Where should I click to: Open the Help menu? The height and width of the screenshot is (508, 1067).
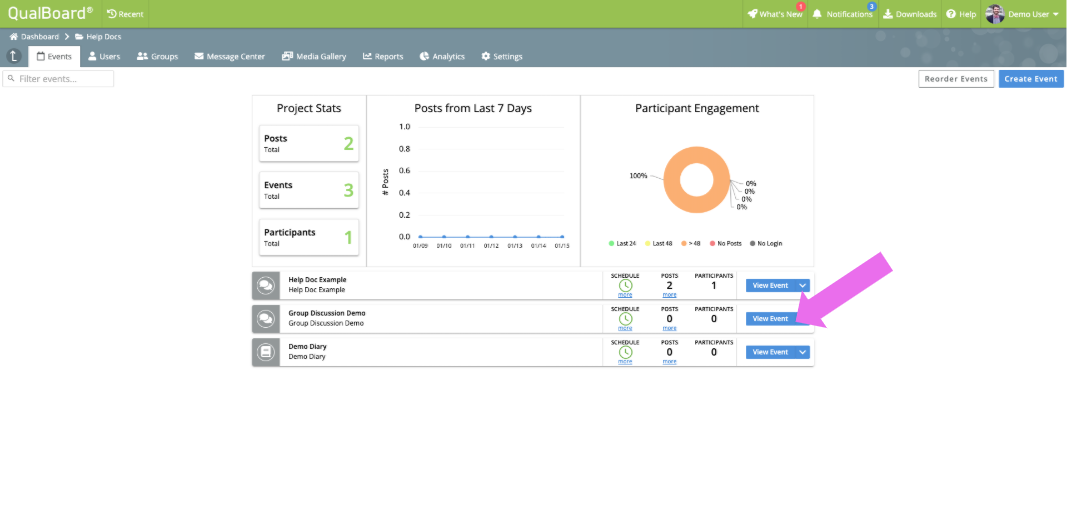pos(961,14)
